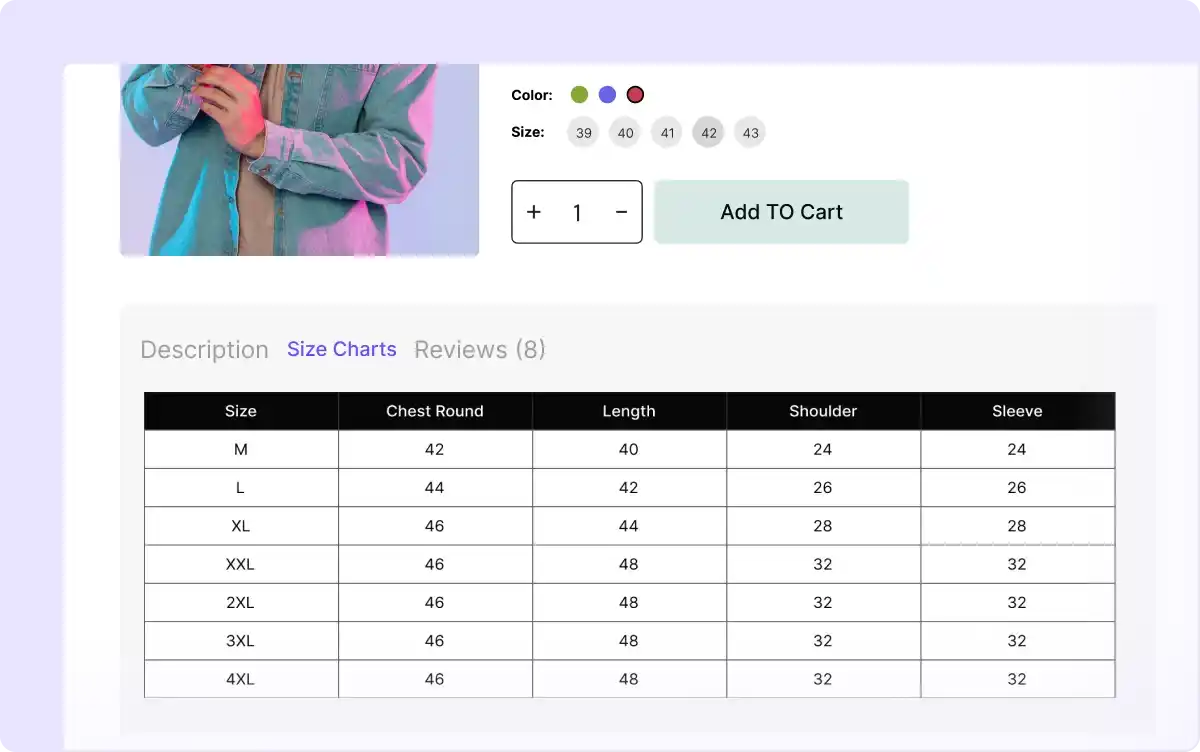Choose the blue color option
This screenshot has width=1200, height=752.
607,93
